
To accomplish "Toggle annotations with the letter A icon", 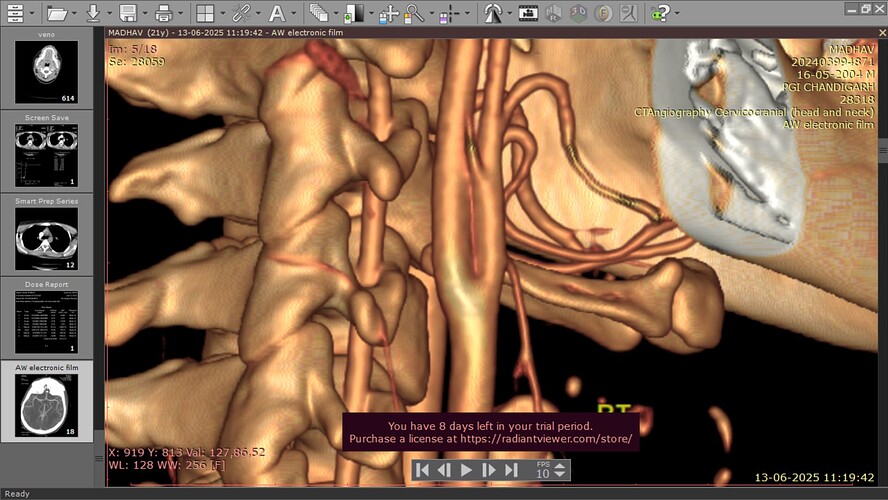I will (x=277, y=12).
